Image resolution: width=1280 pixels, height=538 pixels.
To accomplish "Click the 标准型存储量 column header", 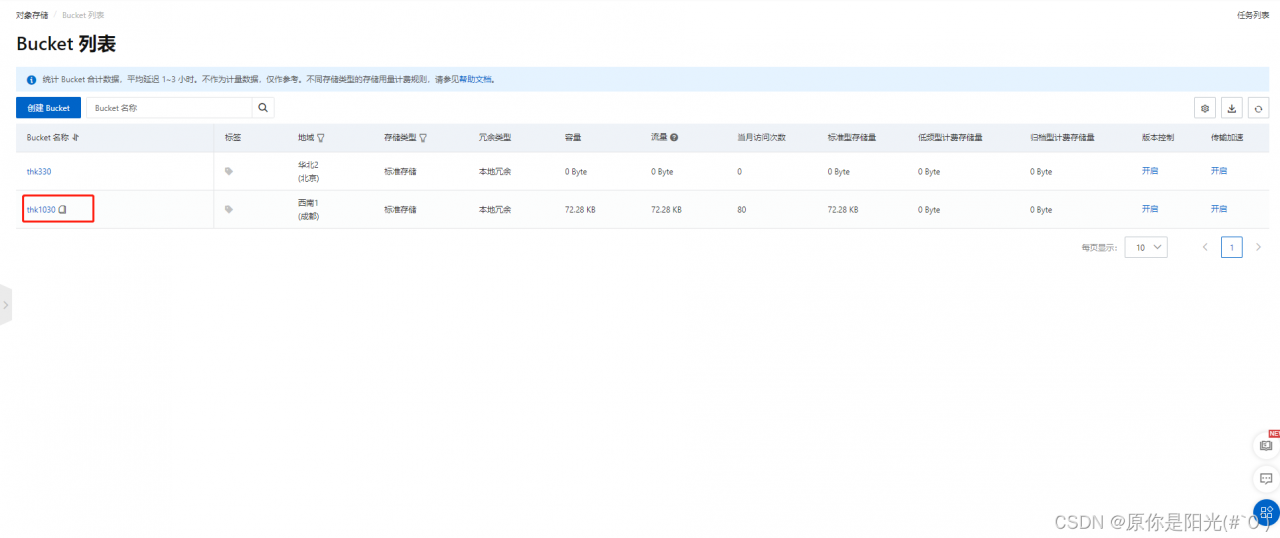I will tap(852, 138).
